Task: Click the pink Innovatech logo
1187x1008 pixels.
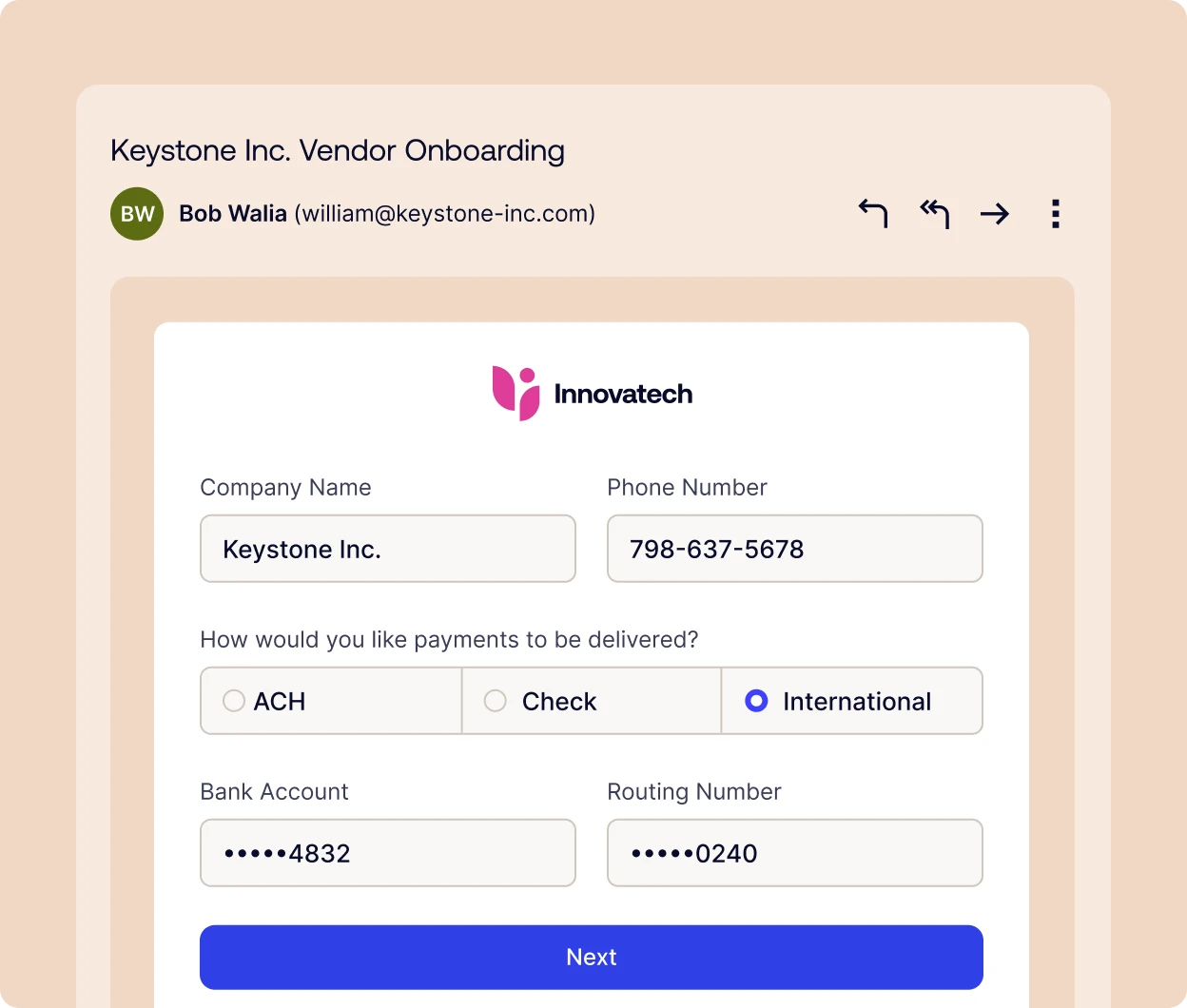Action: (516, 393)
